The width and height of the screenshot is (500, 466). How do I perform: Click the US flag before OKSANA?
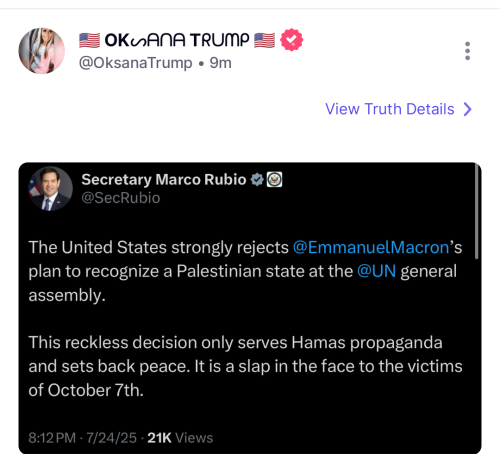click(x=89, y=40)
